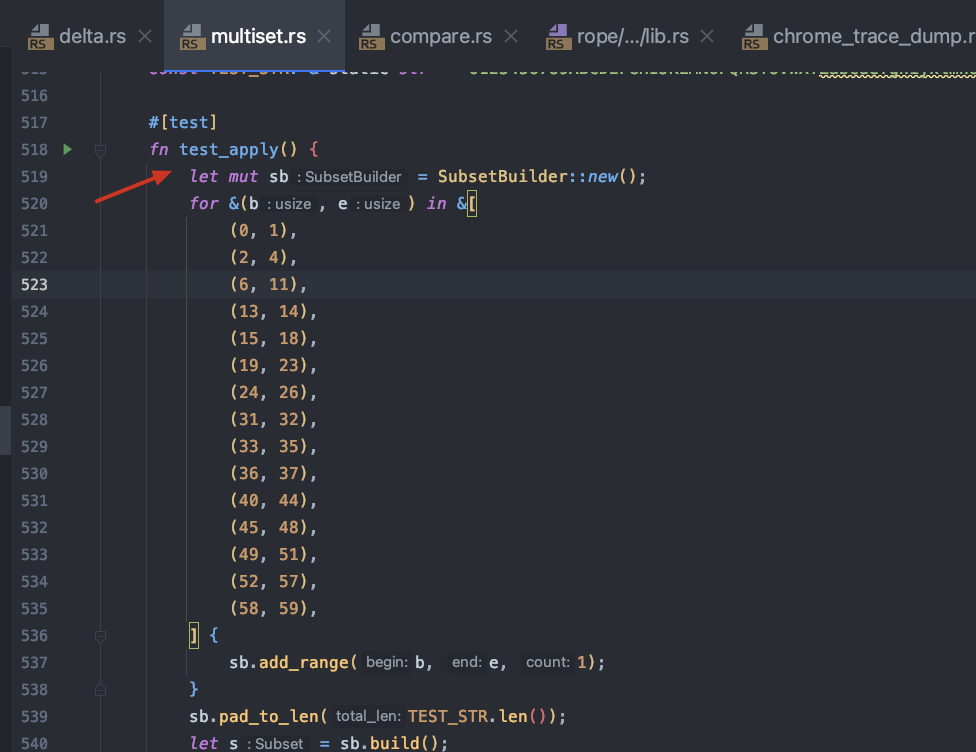Click the Rust file icon on delta.rs tab
This screenshot has height=752, width=976.
click(x=40, y=37)
